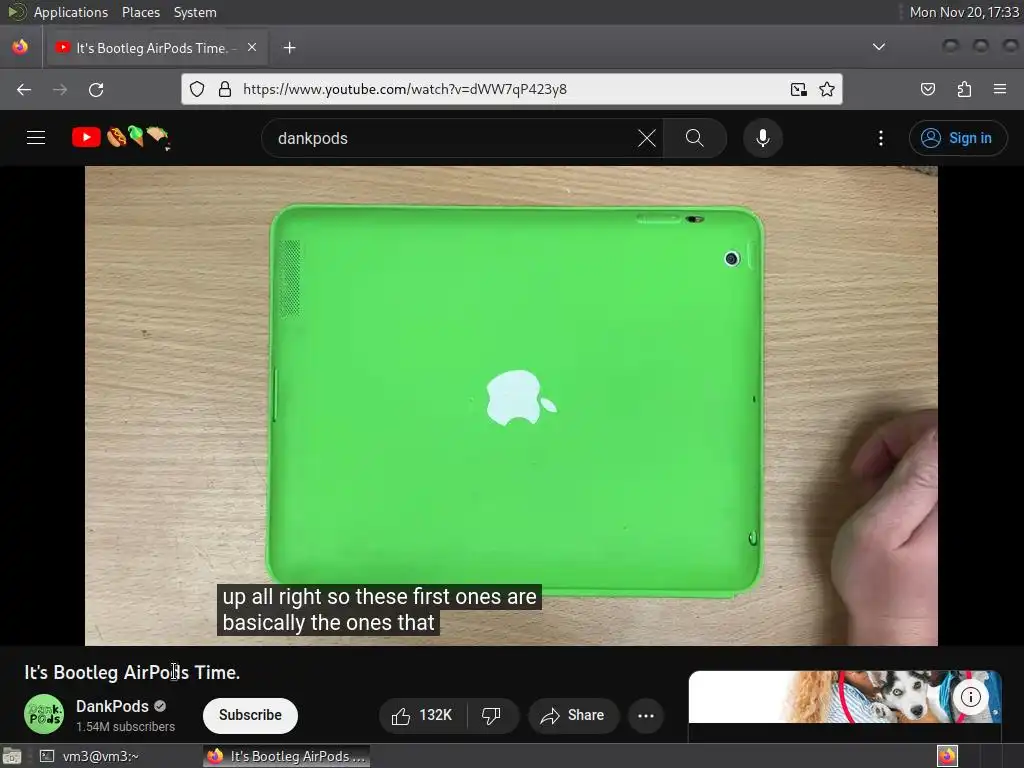This screenshot has width=1024, height=768.
Task: Open the Applications menu
Action: 71,12
